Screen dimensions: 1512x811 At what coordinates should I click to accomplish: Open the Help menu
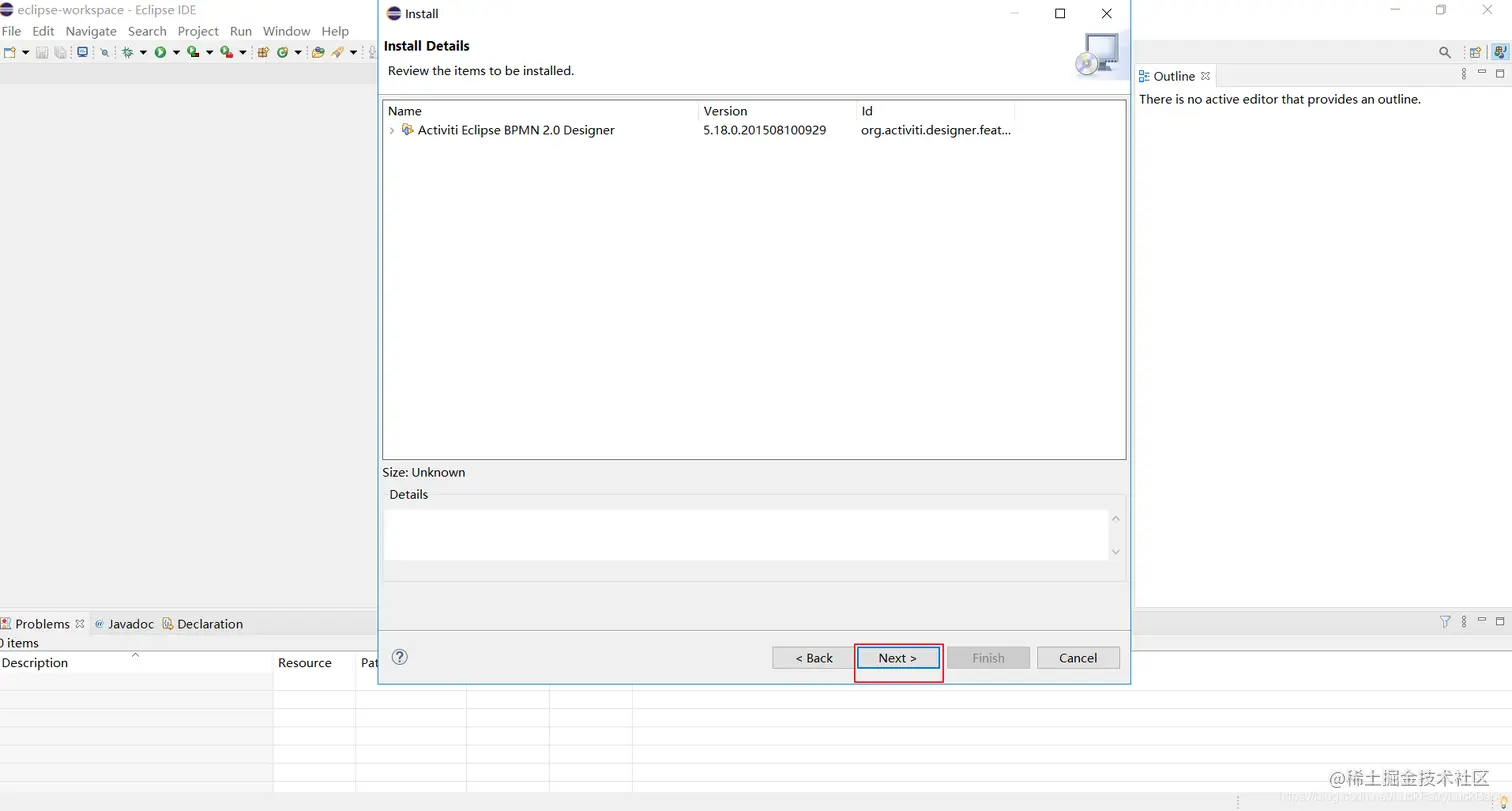(335, 31)
